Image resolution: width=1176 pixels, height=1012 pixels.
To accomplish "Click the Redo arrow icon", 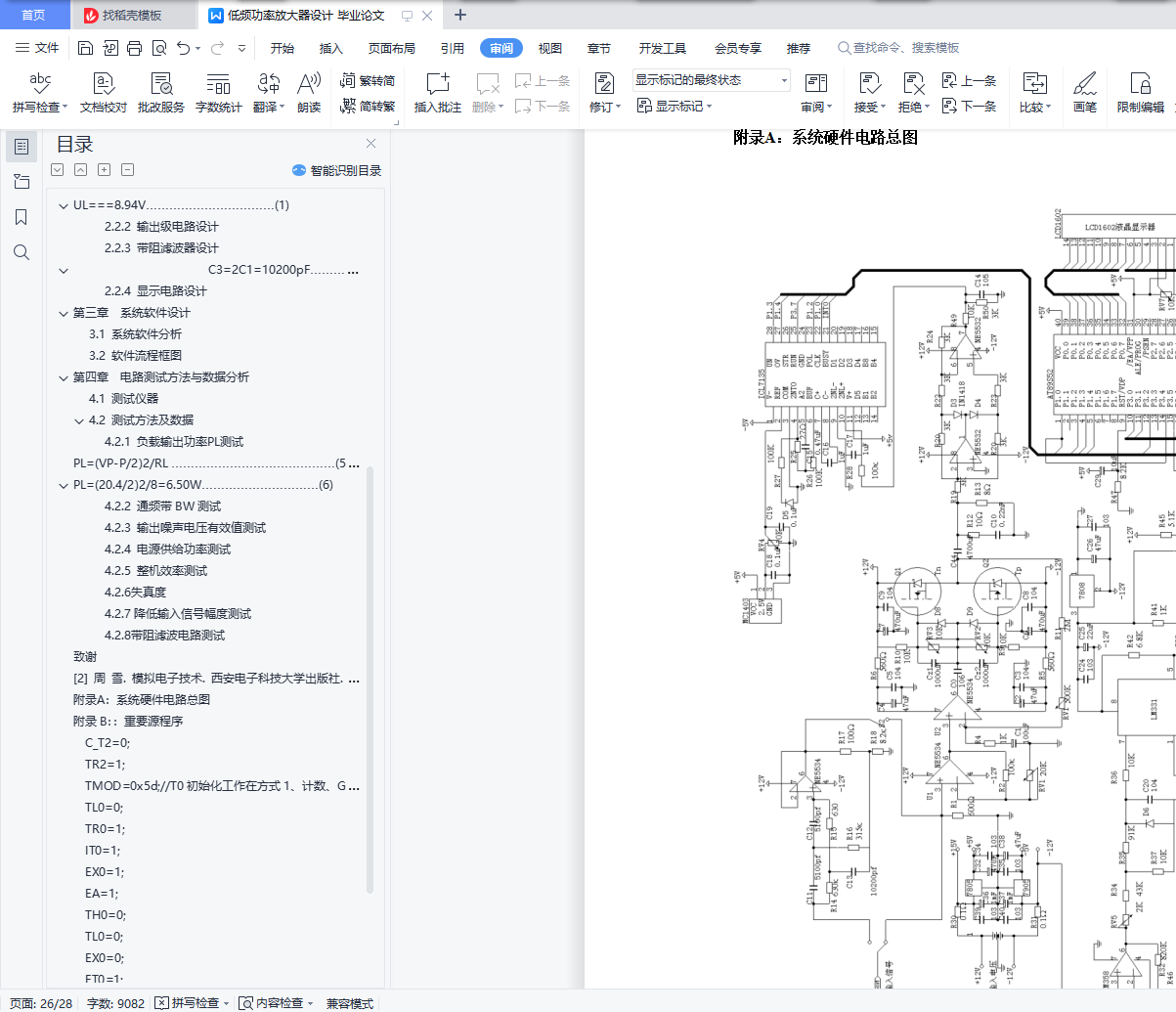I will 216,48.
